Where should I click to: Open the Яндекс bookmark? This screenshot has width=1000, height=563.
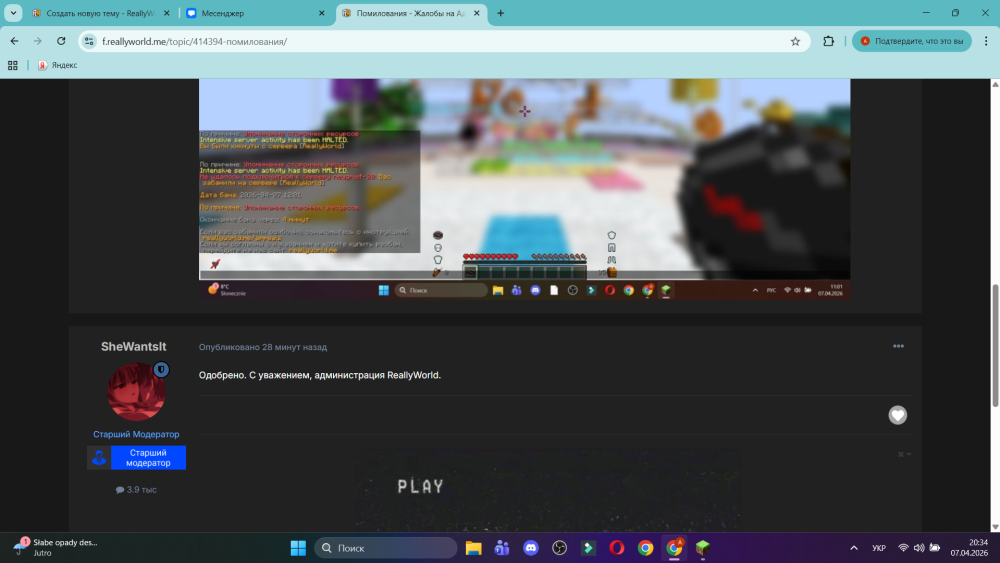coord(58,65)
